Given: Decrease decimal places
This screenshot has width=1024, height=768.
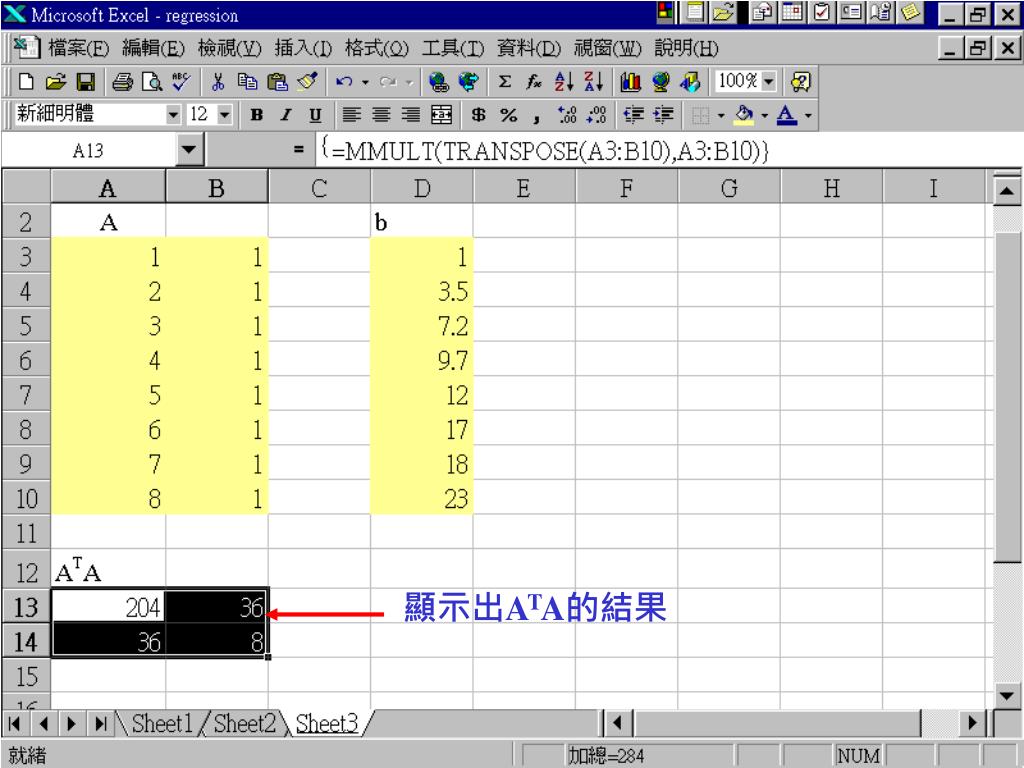Looking at the screenshot, I should 596,116.
